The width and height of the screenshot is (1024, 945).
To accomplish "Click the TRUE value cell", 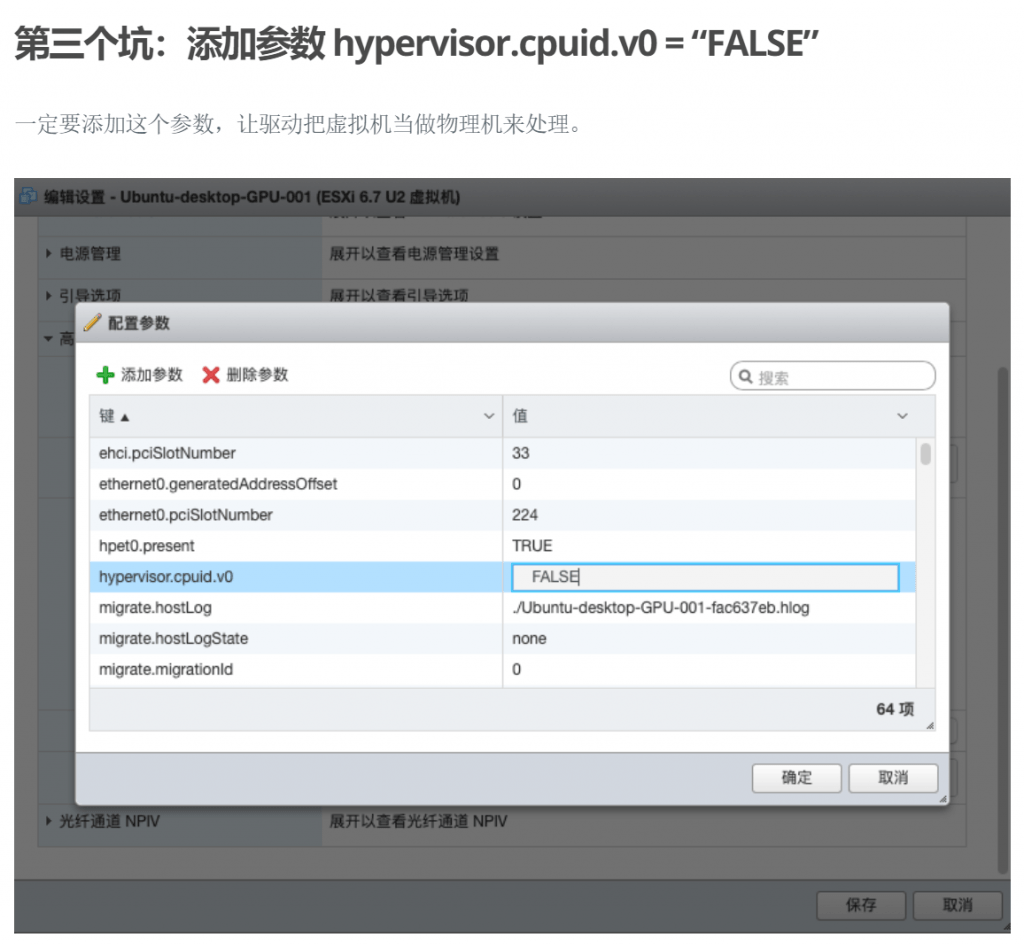I will coord(709,545).
